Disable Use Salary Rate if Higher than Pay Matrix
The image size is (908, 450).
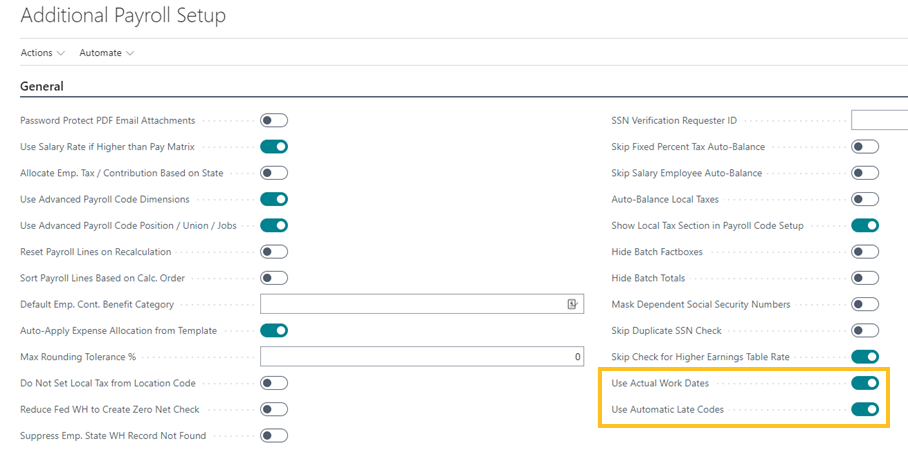click(x=274, y=147)
